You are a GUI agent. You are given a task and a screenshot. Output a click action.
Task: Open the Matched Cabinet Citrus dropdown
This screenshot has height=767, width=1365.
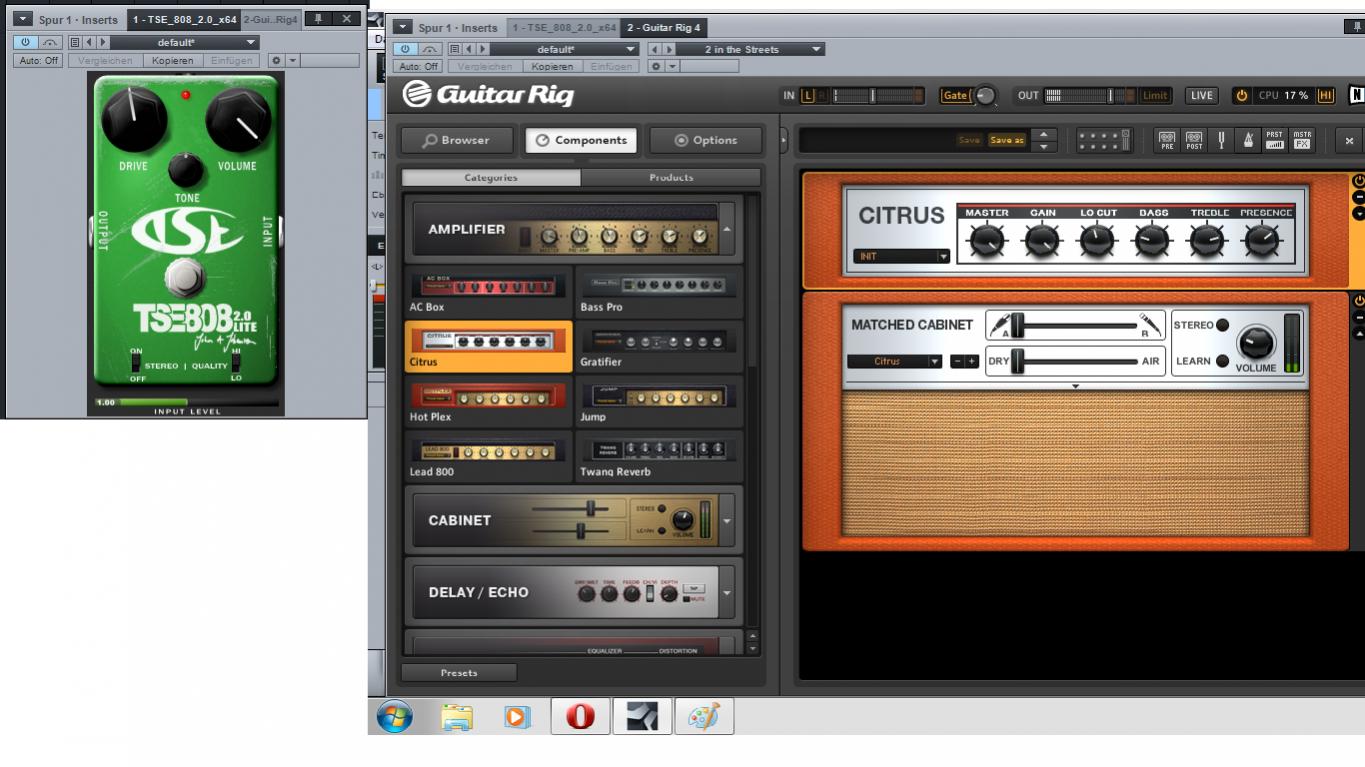(895, 361)
